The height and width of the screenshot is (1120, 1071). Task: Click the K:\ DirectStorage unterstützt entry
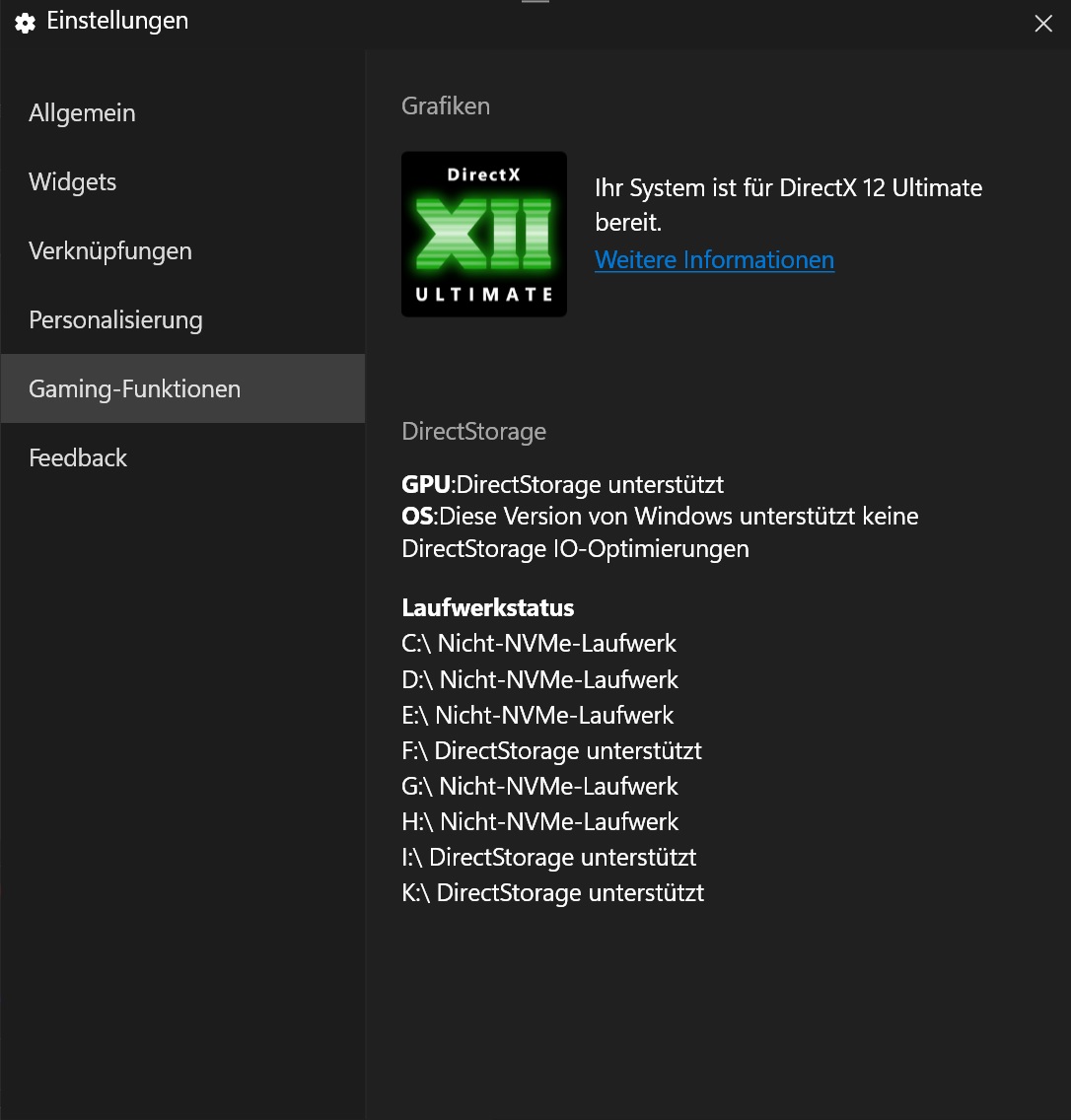pyautogui.click(x=553, y=893)
